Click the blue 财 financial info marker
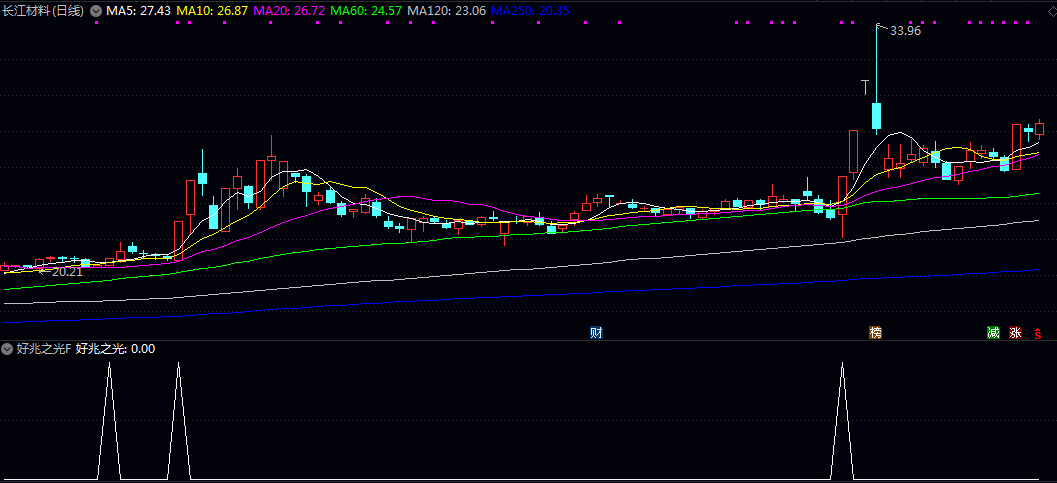Screen dimensions: 1057x483 point(596,333)
